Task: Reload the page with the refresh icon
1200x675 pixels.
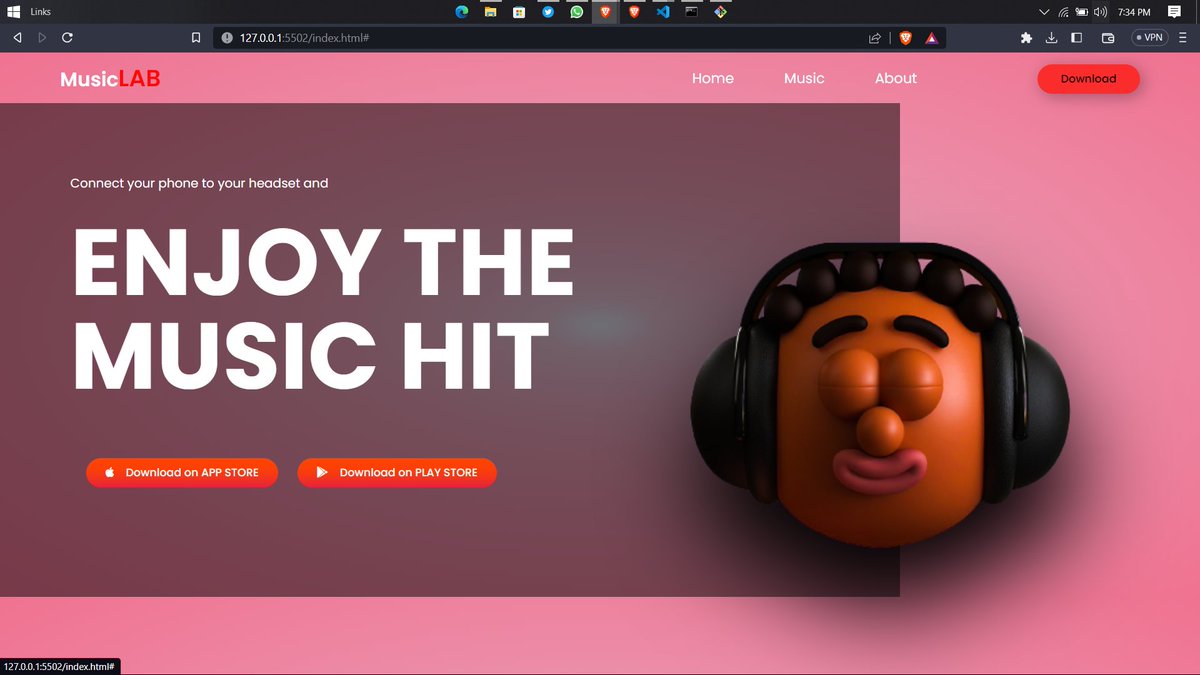Action: [67, 37]
